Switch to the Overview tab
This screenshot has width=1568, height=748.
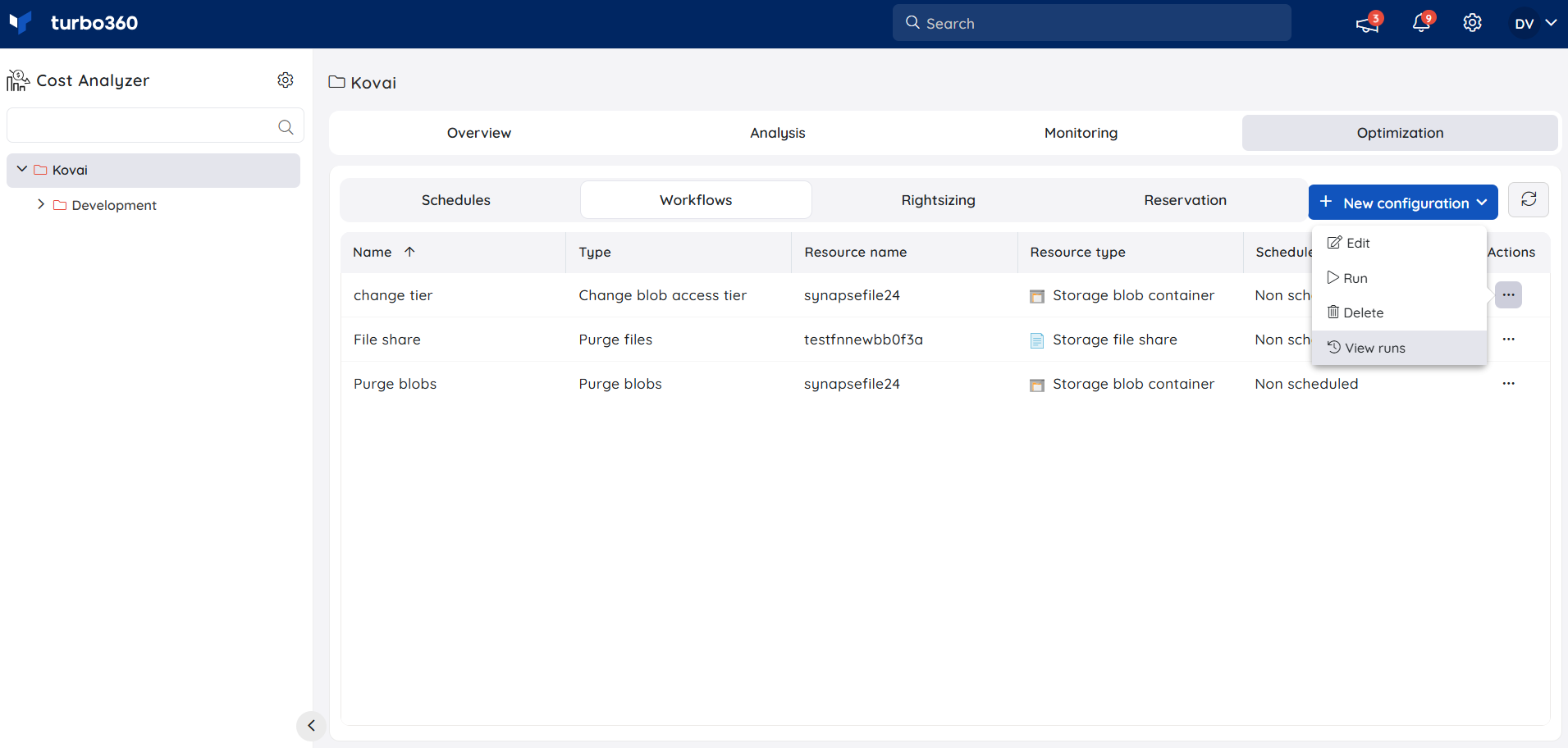click(479, 133)
